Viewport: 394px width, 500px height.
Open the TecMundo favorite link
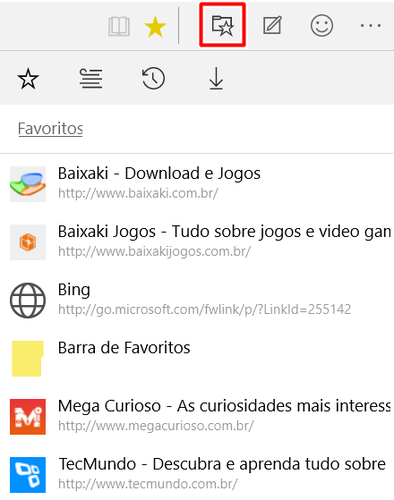pyautogui.click(x=197, y=475)
